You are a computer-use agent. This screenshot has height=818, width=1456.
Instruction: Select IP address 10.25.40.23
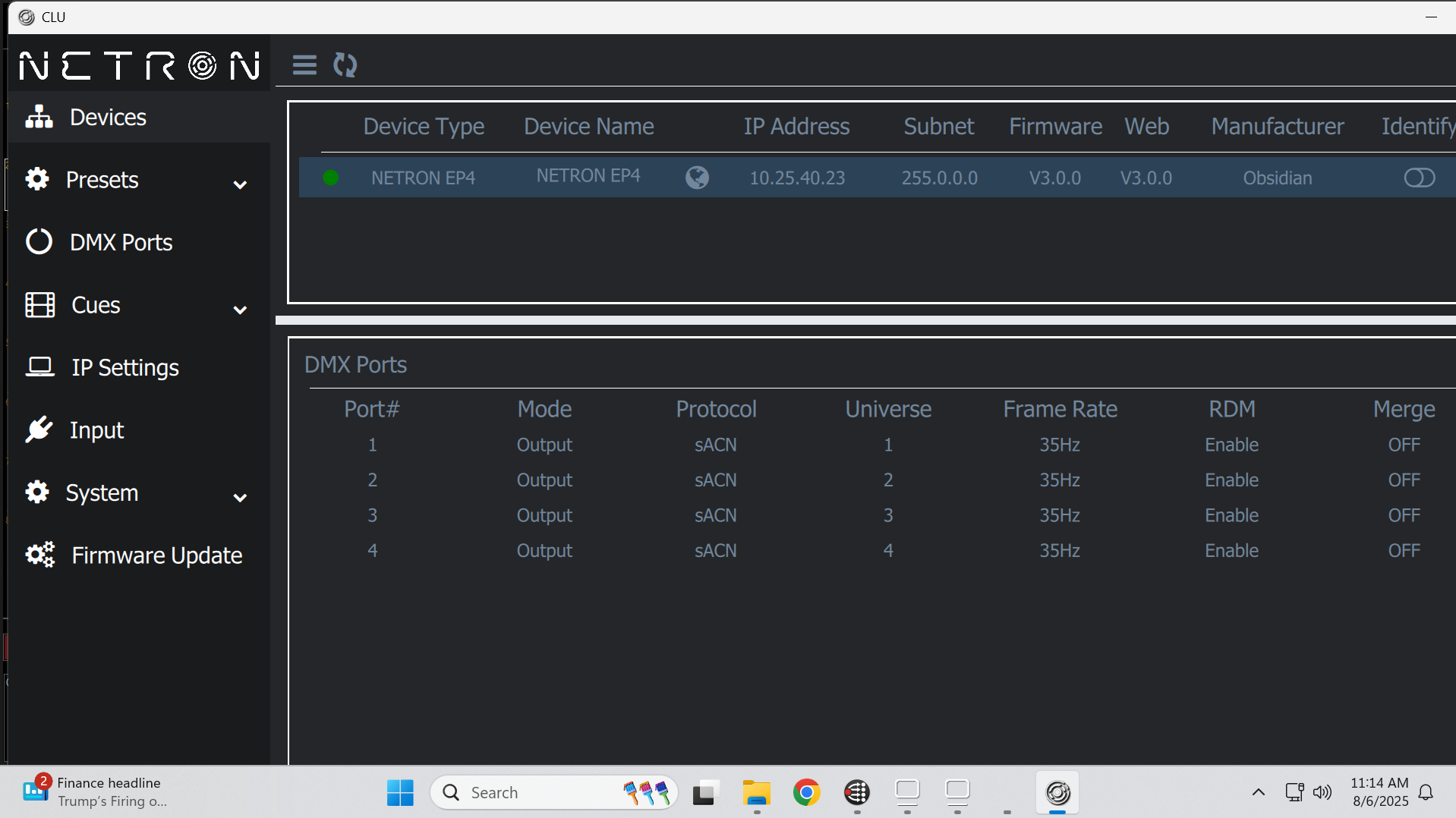[797, 178]
